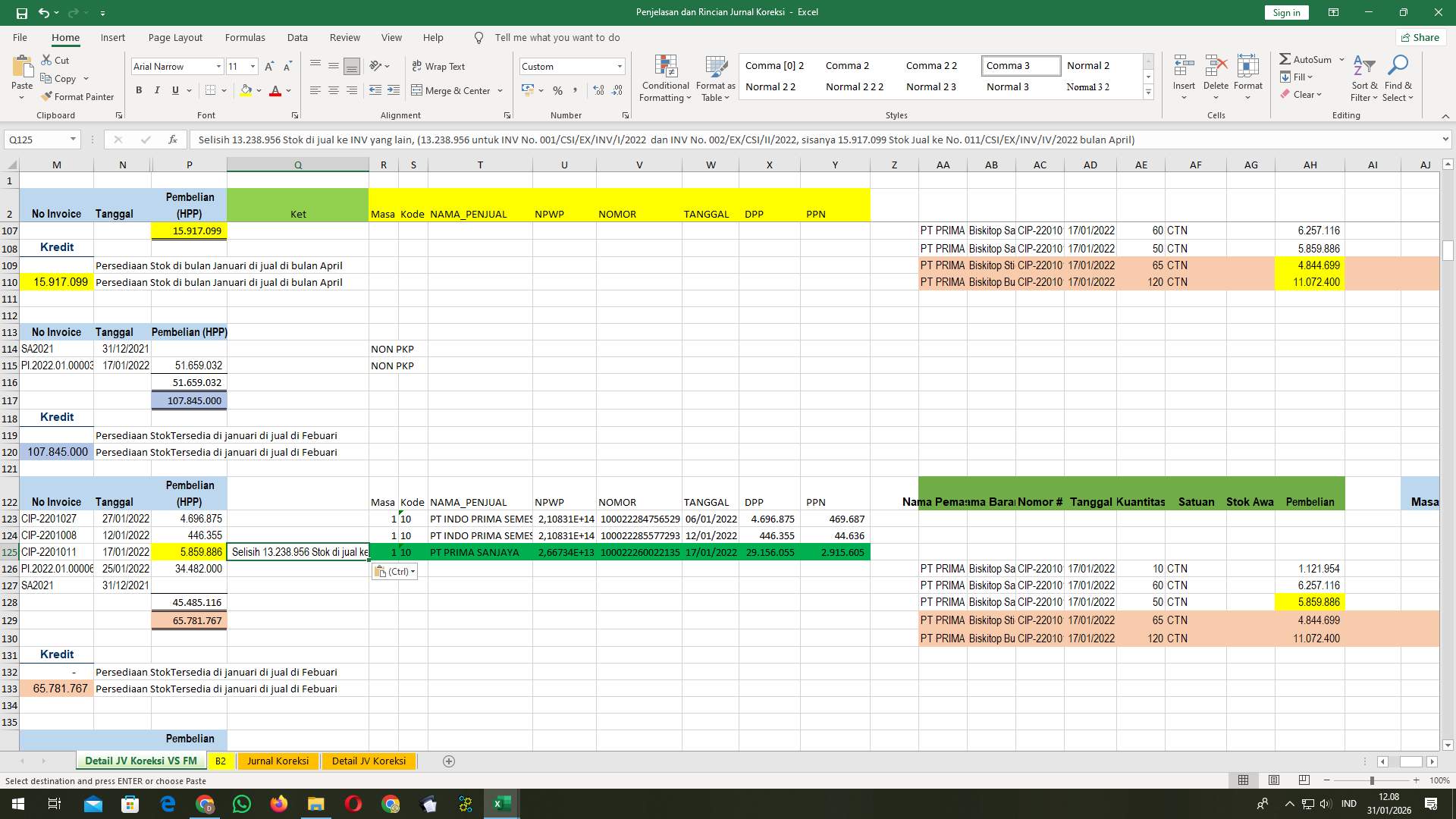
Task: Click the Share button
Action: 1420,37
